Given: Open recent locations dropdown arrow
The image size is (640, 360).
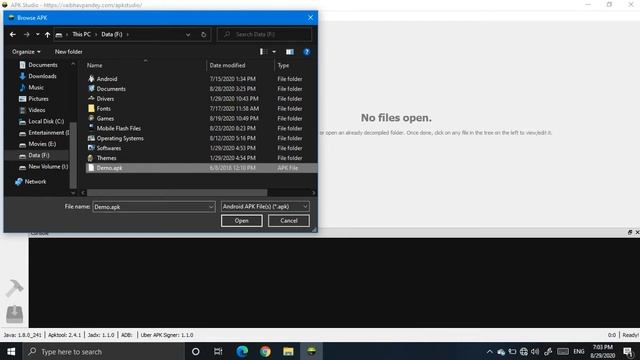Looking at the screenshot, I should (x=38, y=35).
